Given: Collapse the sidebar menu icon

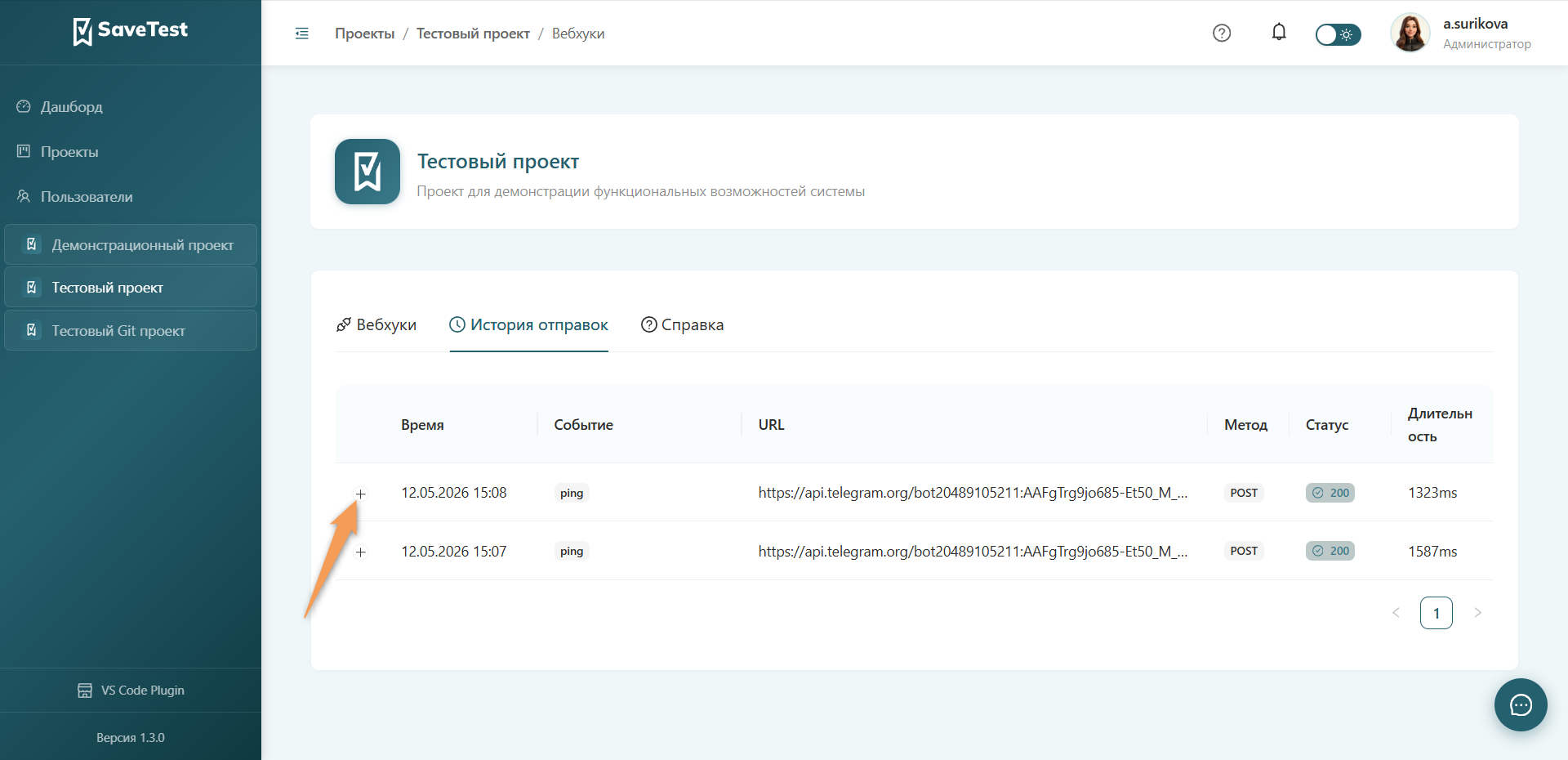Looking at the screenshot, I should 301,34.
